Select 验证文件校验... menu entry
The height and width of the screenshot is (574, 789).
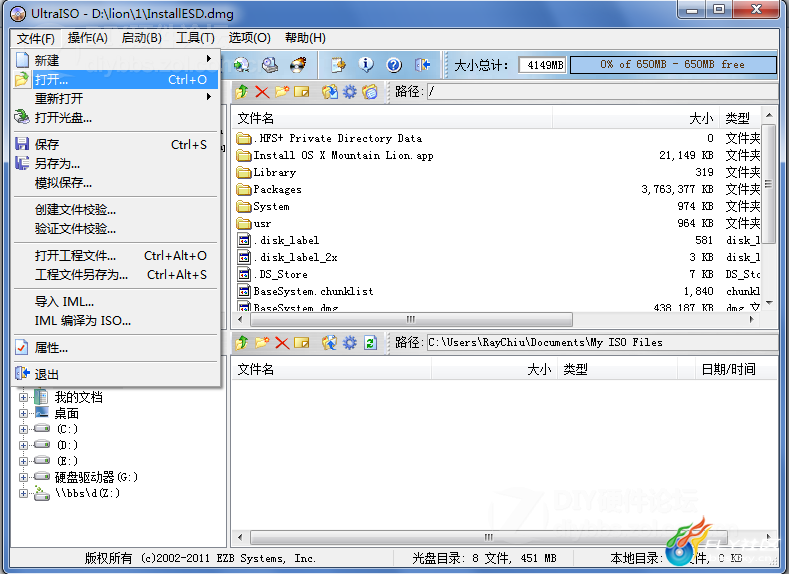tap(116, 229)
